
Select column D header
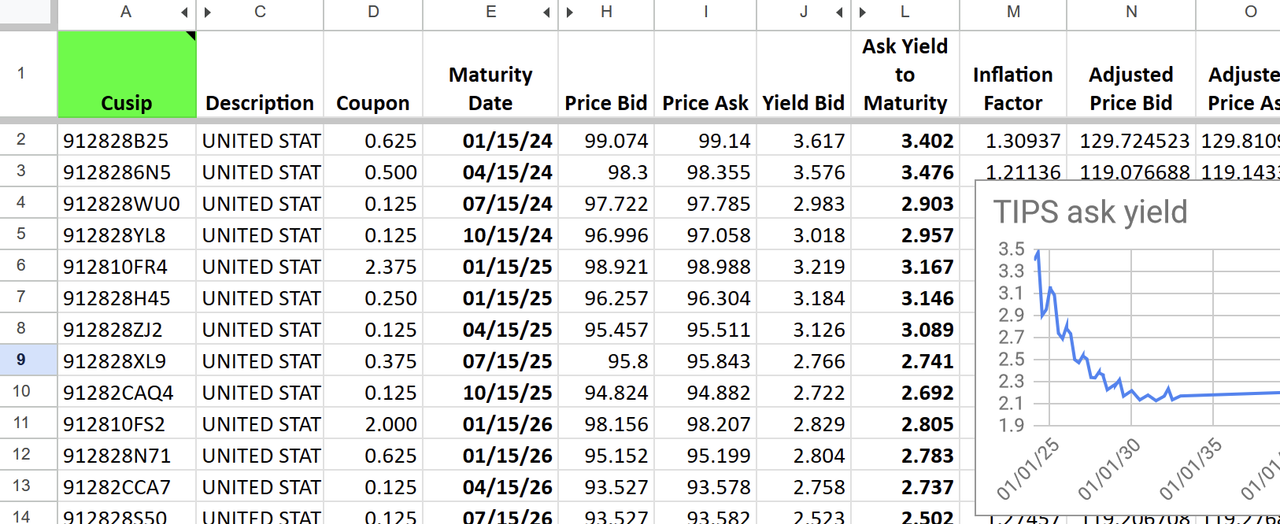(373, 12)
